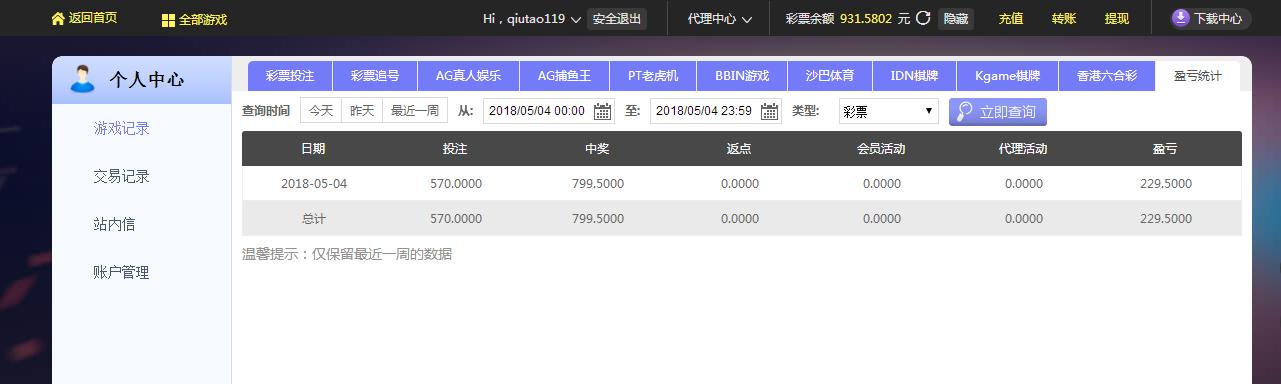The width and height of the screenshot is (1281, 384).
Task: Click the user avatar icon in 个人中心
Action: pyautogui.click(x=83, y=79)
